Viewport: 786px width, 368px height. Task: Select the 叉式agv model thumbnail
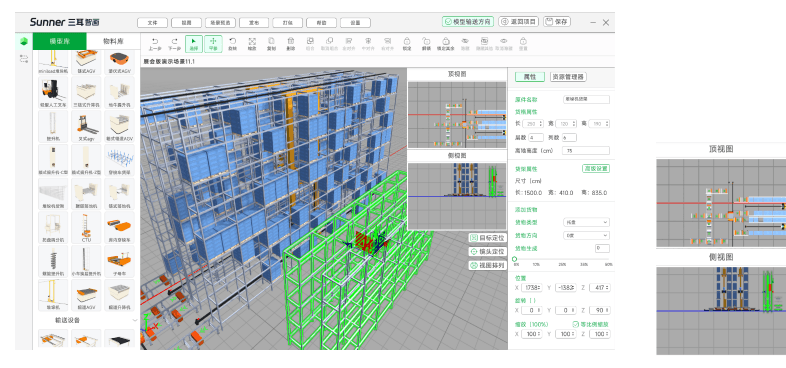[x=86, y=126]
